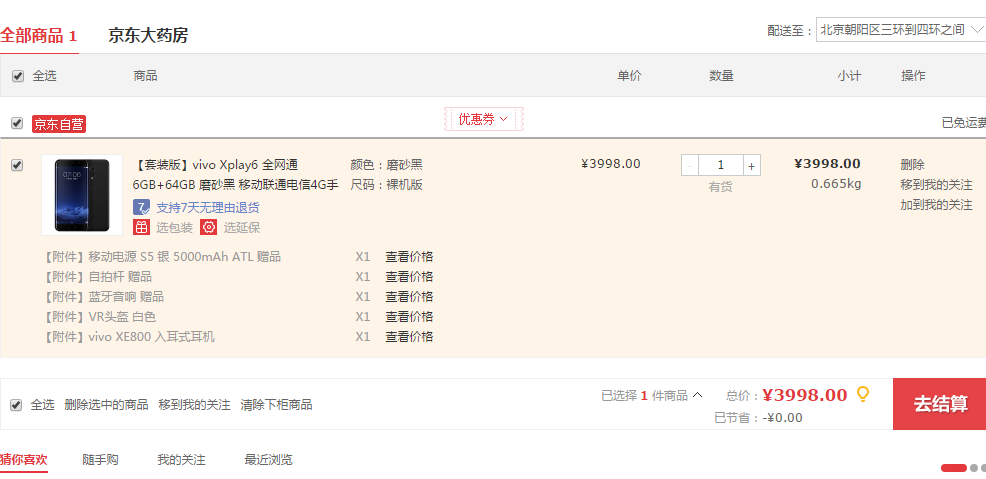Expand the 优惠券 coupon dropdown
The height and width of the screenshot is (479, 986).
coord(483,119)
